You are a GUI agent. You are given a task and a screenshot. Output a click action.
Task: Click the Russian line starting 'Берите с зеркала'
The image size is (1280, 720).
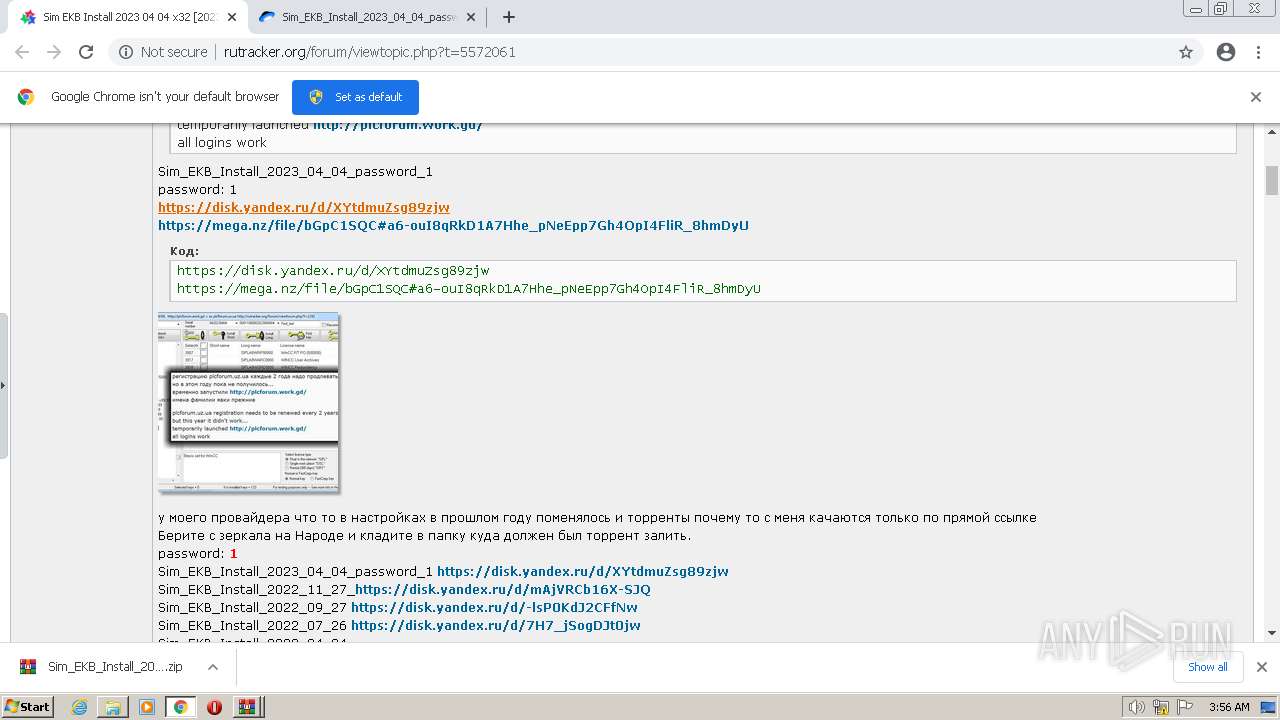click(424, 536)
